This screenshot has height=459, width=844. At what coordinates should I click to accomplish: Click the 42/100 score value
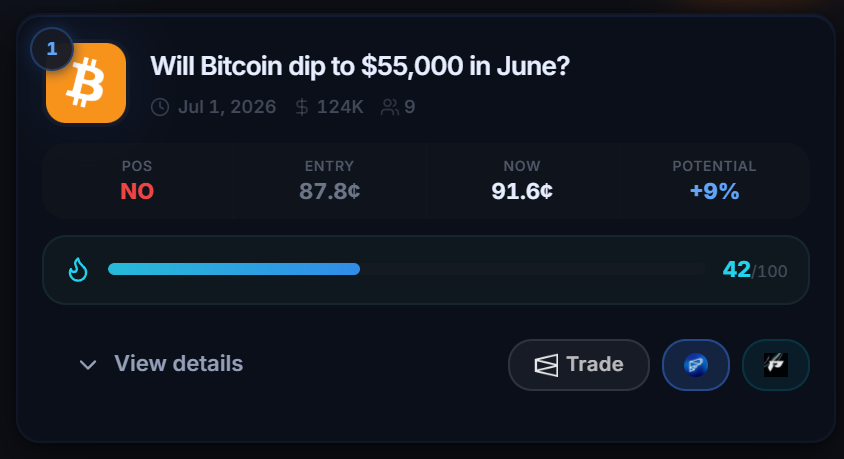pyautogui.click(x=755, y=270)
